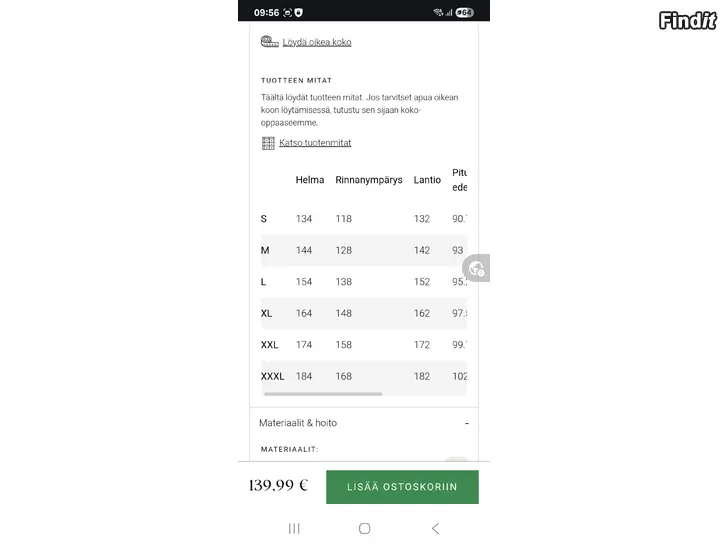Tap the shield icon in status bar
The width and height of the screenshot is (728, 546).
point(298,12)
